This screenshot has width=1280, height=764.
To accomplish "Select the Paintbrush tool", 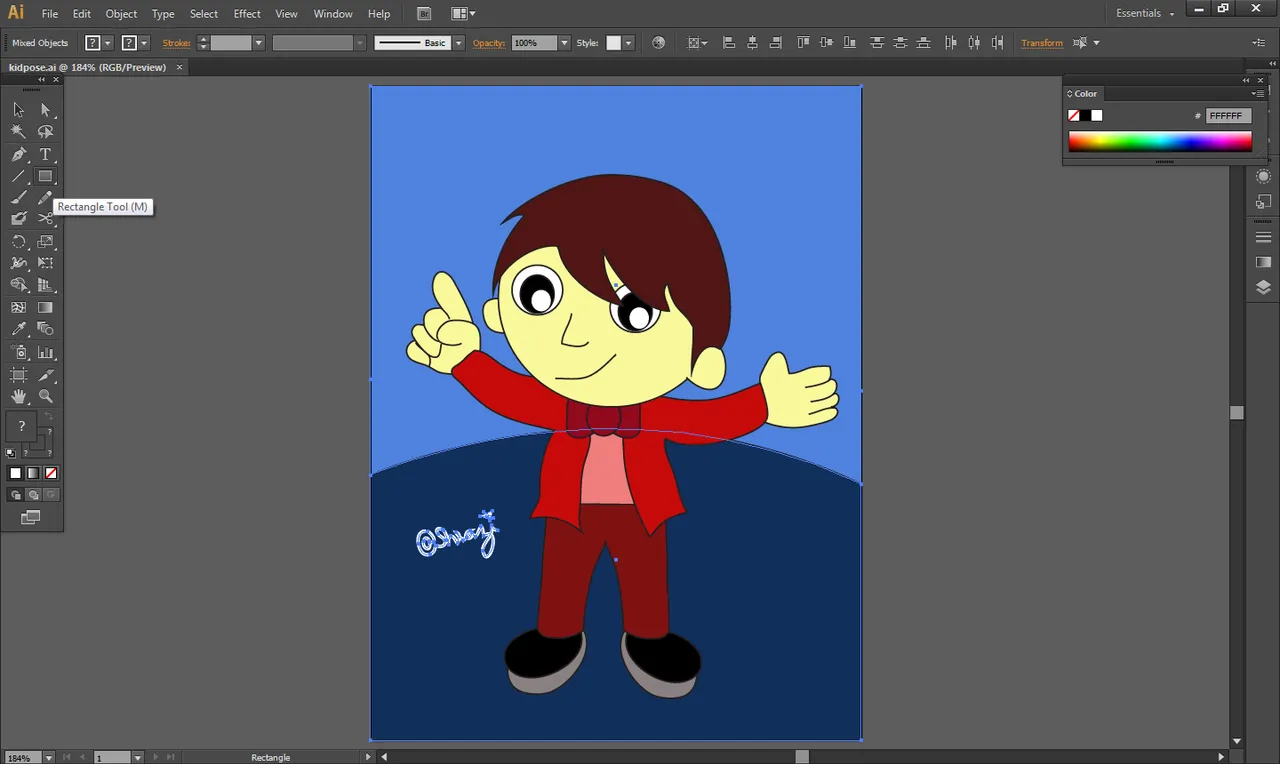I will [18, 197].
